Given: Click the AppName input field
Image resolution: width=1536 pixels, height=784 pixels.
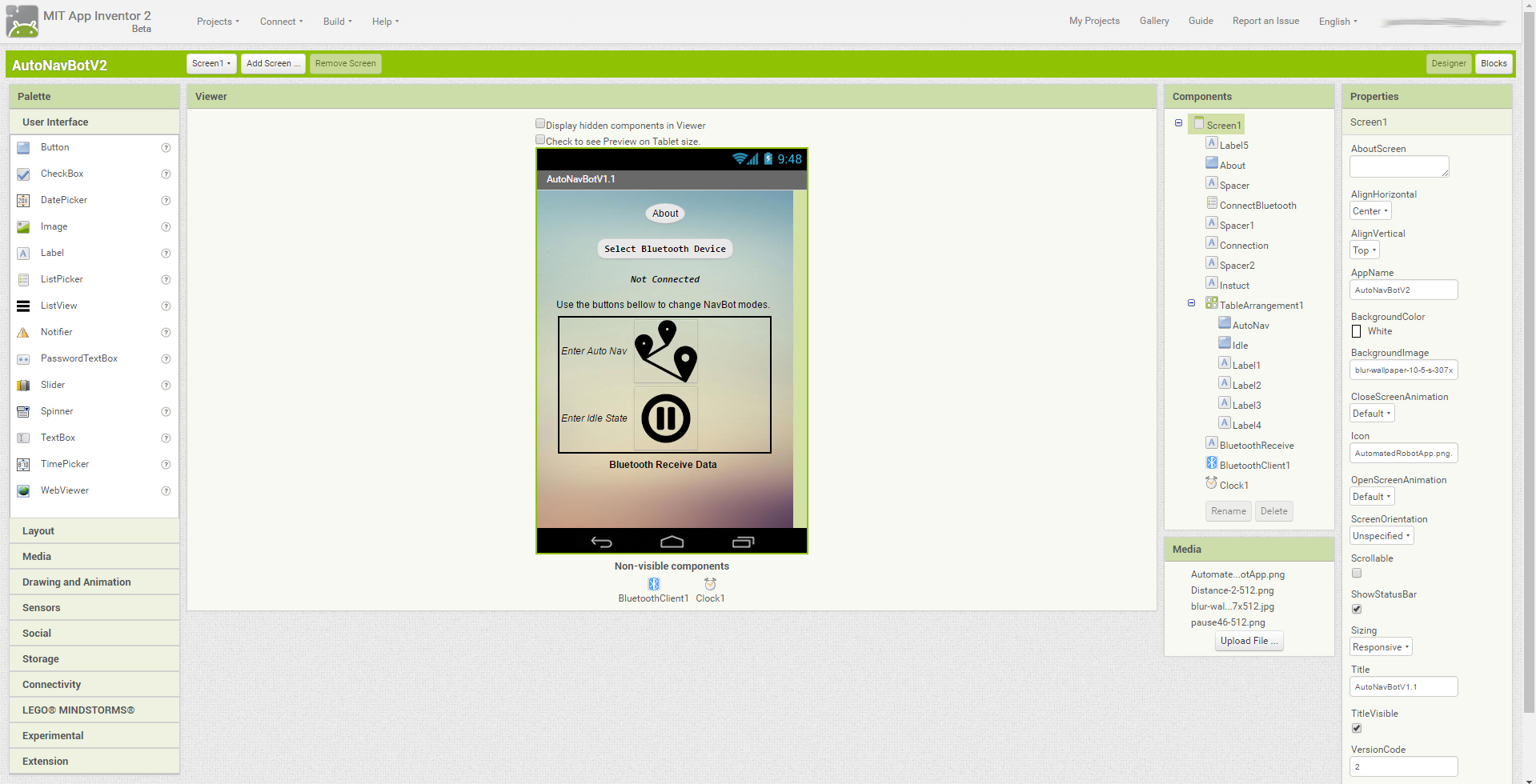Looking at the screenshot, I should pyautogui.click(x=1404, y=290).
